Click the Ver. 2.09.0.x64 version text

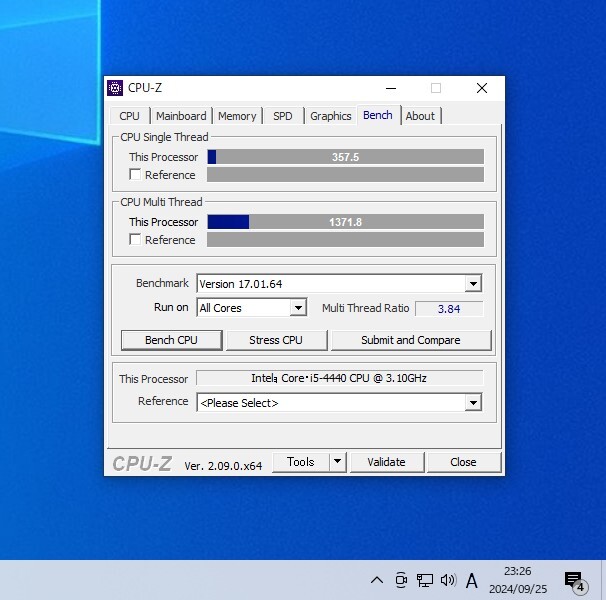tap(223, 466)
